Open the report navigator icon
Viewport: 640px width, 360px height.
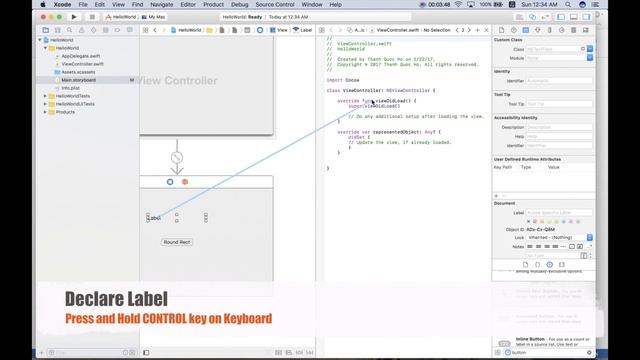click(130, 30)
